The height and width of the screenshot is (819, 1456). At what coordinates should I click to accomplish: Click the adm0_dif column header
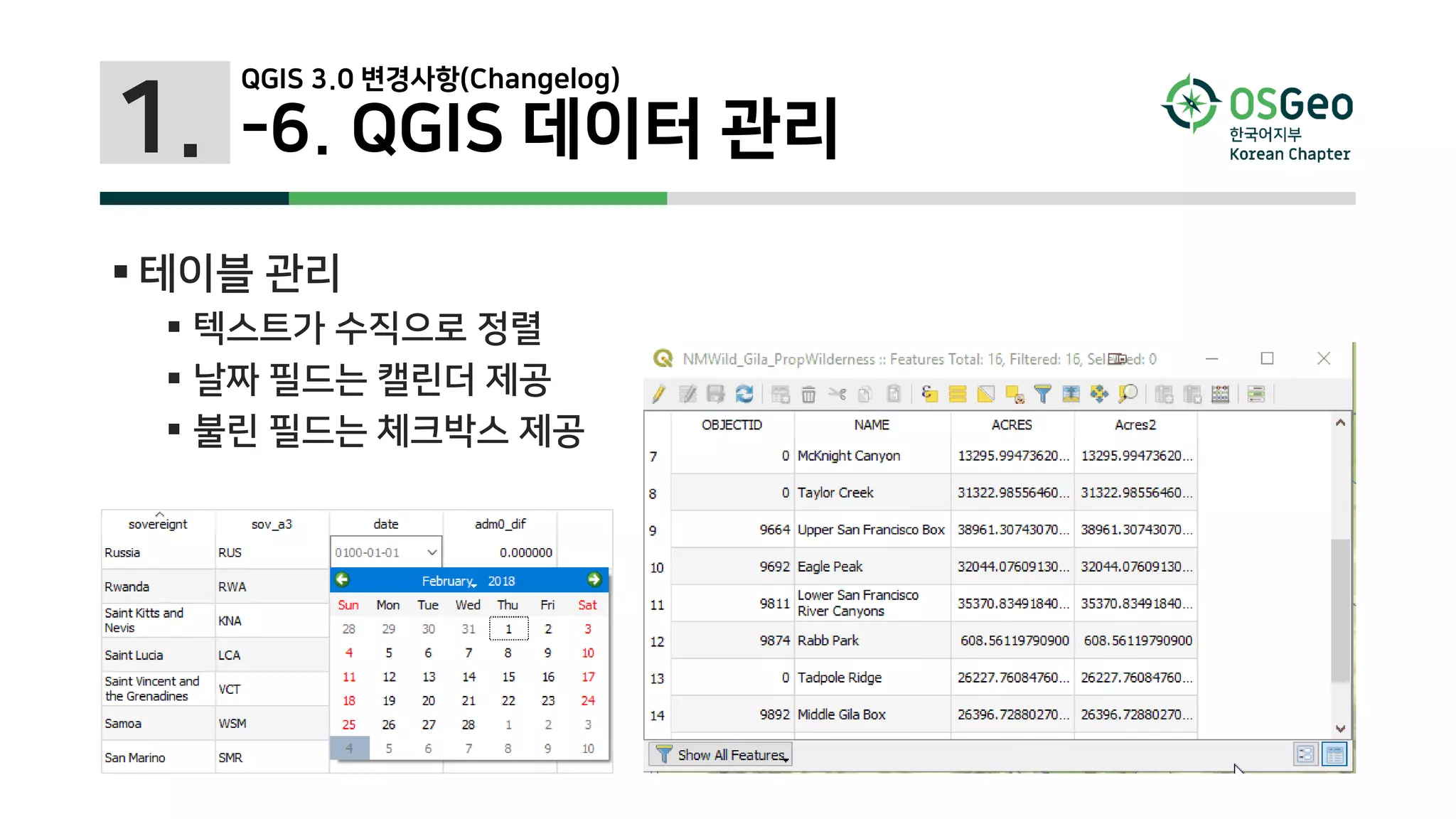click(500, 524)
